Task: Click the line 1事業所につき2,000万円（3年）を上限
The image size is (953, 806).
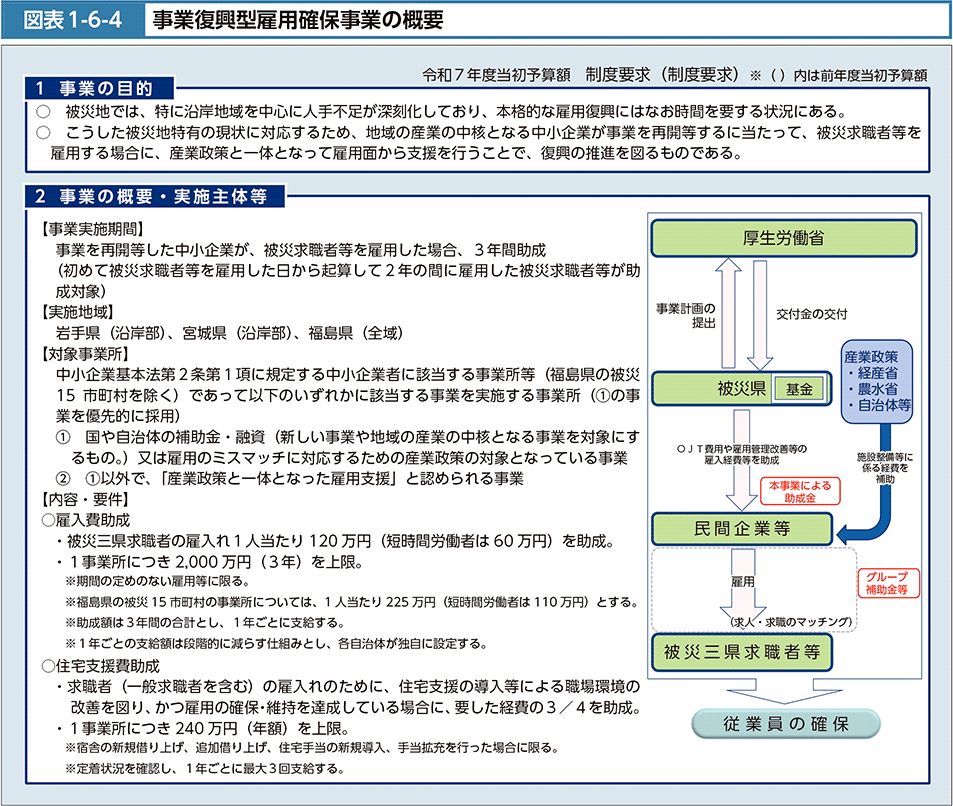Action: pyautogui.click(x=210, y=562)
